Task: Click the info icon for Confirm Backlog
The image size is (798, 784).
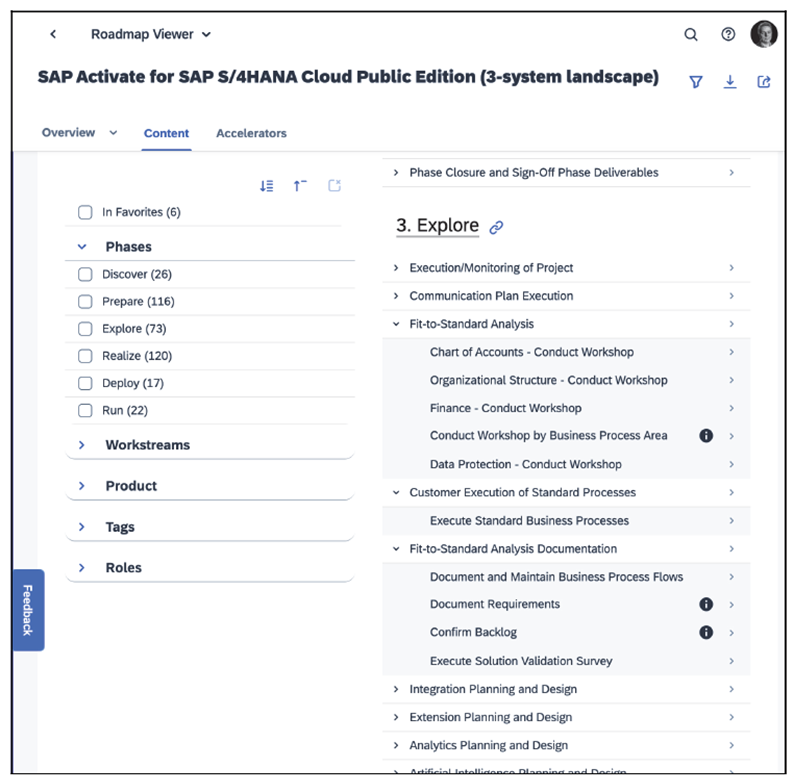Action: 706,632
